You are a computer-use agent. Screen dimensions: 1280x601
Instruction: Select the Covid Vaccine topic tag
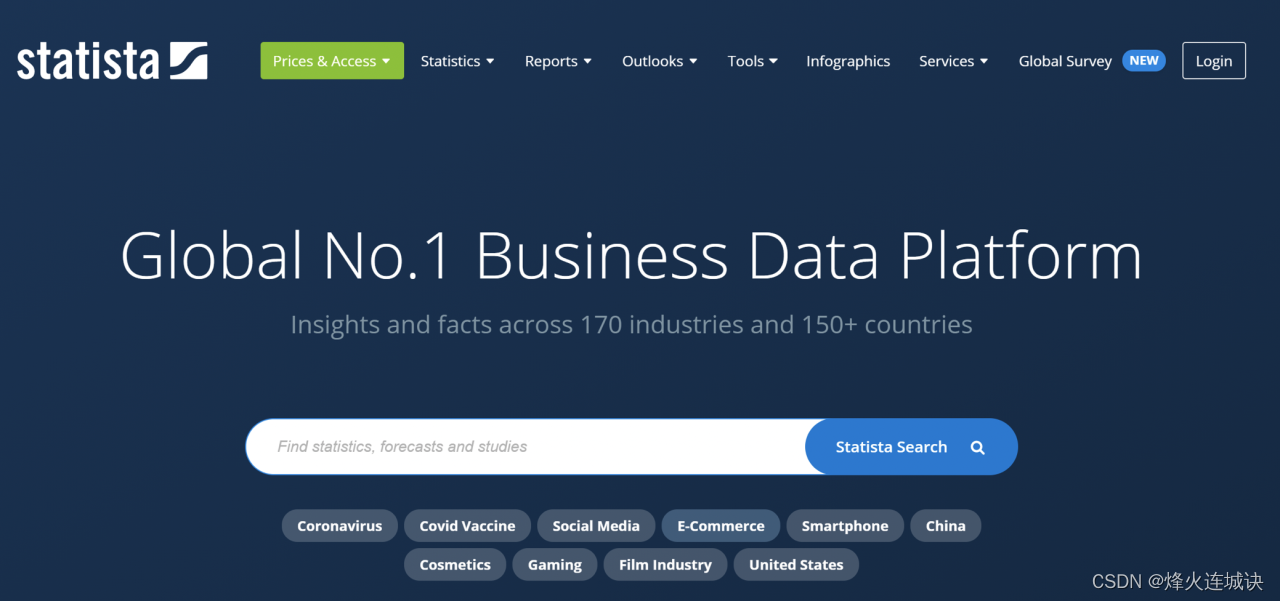coord(467,526)
